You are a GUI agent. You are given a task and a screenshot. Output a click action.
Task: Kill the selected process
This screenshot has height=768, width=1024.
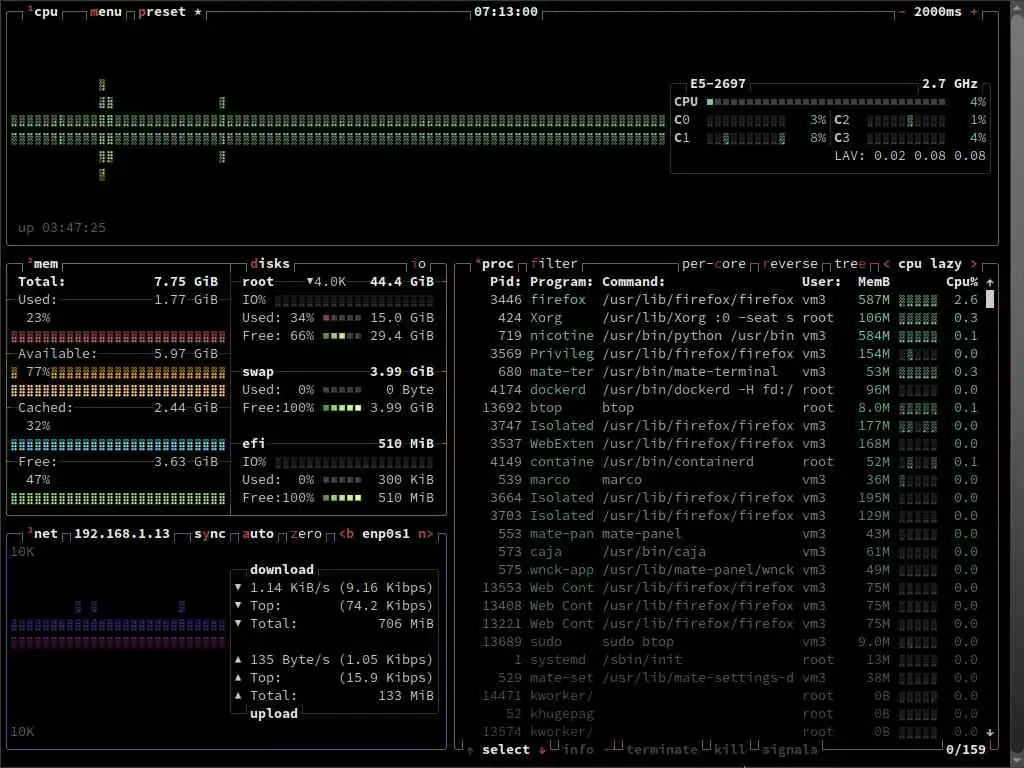(730, 750)
